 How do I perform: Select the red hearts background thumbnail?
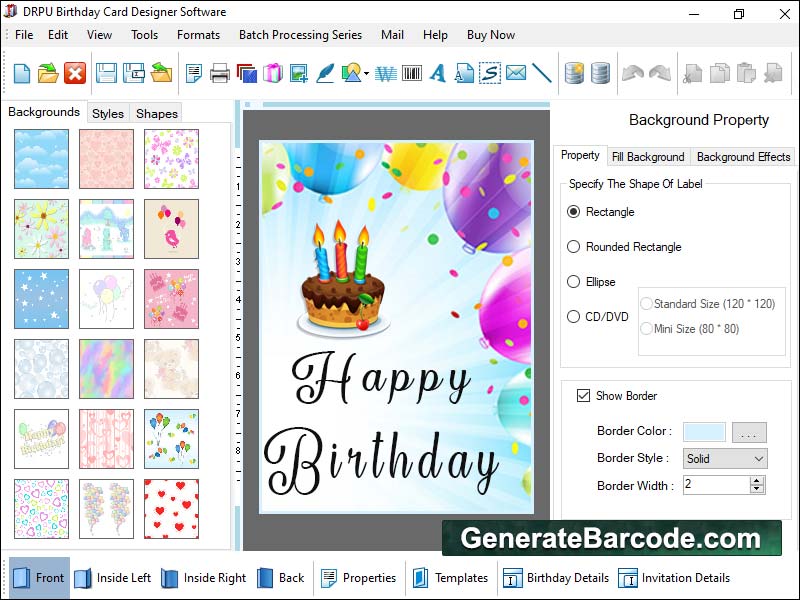(171, 509)
